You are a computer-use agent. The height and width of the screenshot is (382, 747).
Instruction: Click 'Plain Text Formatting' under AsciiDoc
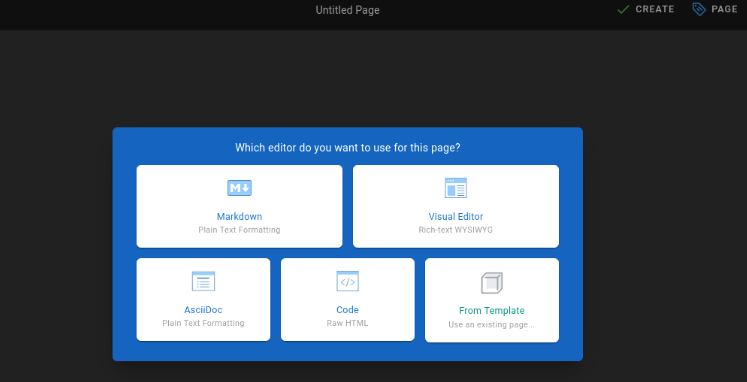203,323
